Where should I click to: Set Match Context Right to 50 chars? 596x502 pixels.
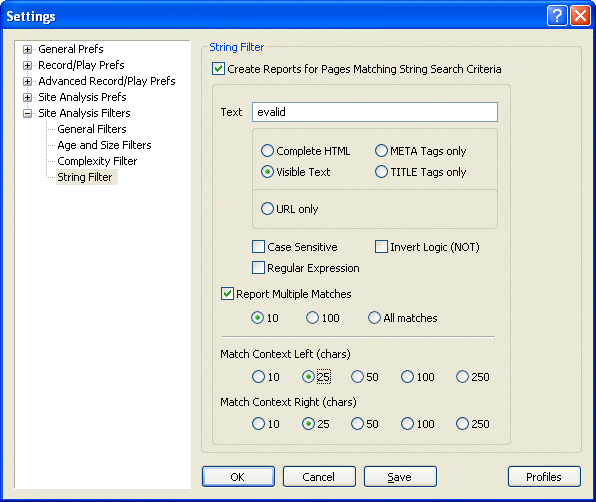tap(357, 423)
